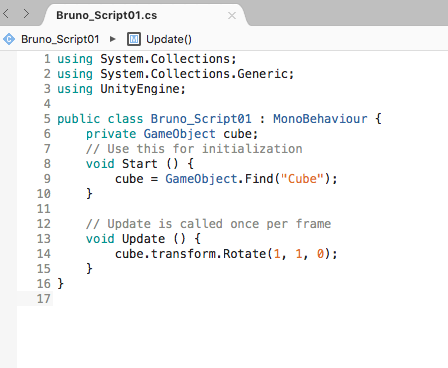Go back with the left navigation arrow
The width and height of the screenshot is (448, 368).
(x=6, y=14)
